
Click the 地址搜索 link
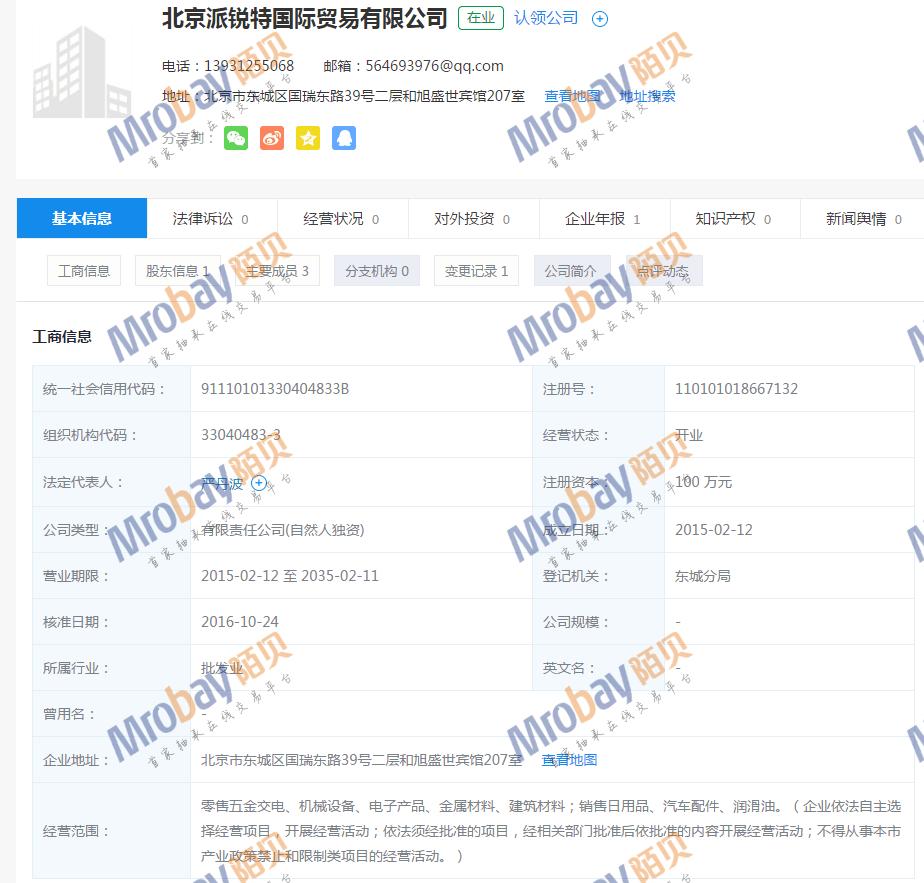(x=647, y=96)
